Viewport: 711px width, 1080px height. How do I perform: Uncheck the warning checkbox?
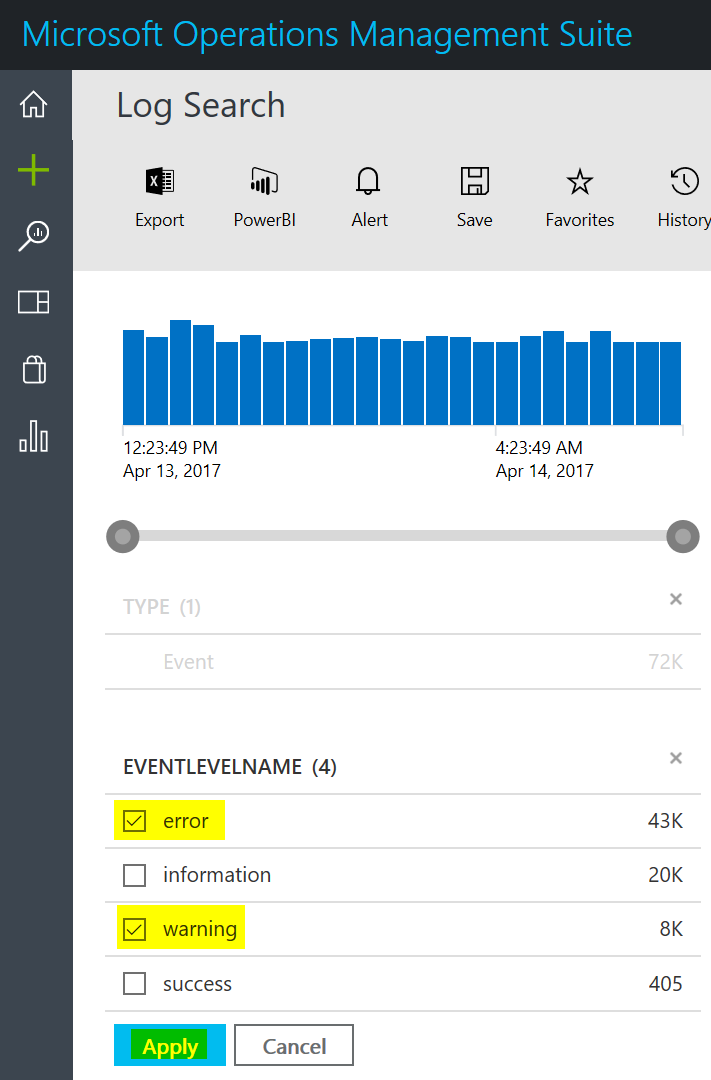pos(134,929)
